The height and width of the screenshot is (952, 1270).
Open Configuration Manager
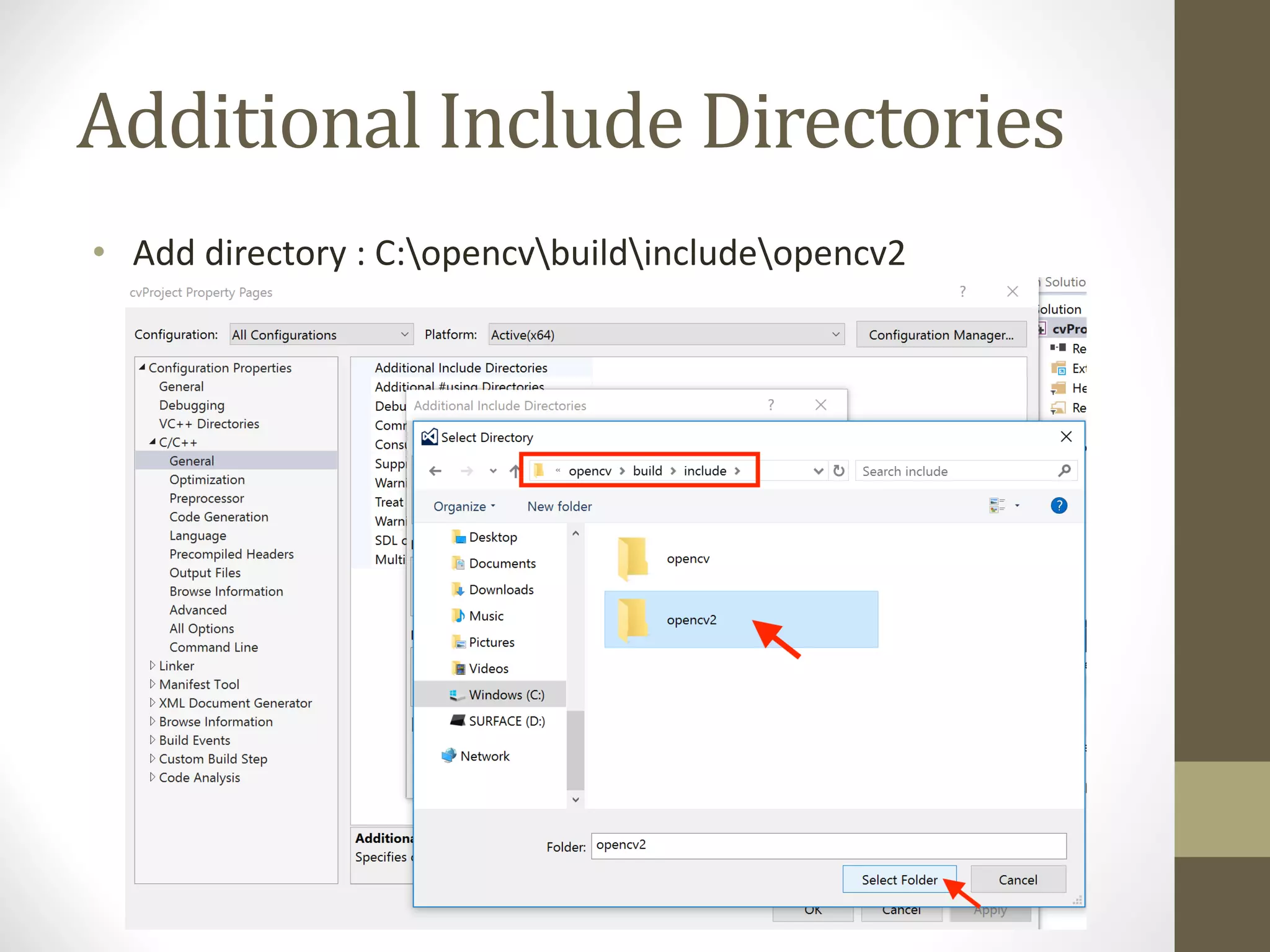point(940,335)
